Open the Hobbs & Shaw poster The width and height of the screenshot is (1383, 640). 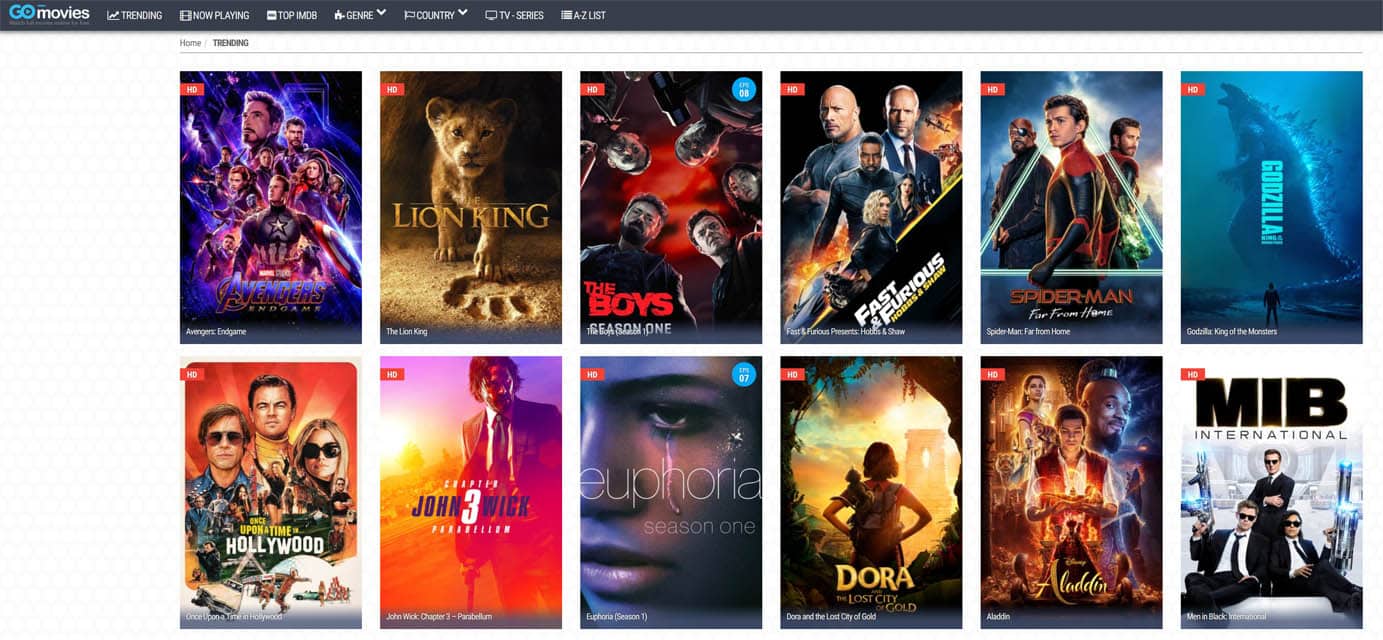[x=871, y=207]
